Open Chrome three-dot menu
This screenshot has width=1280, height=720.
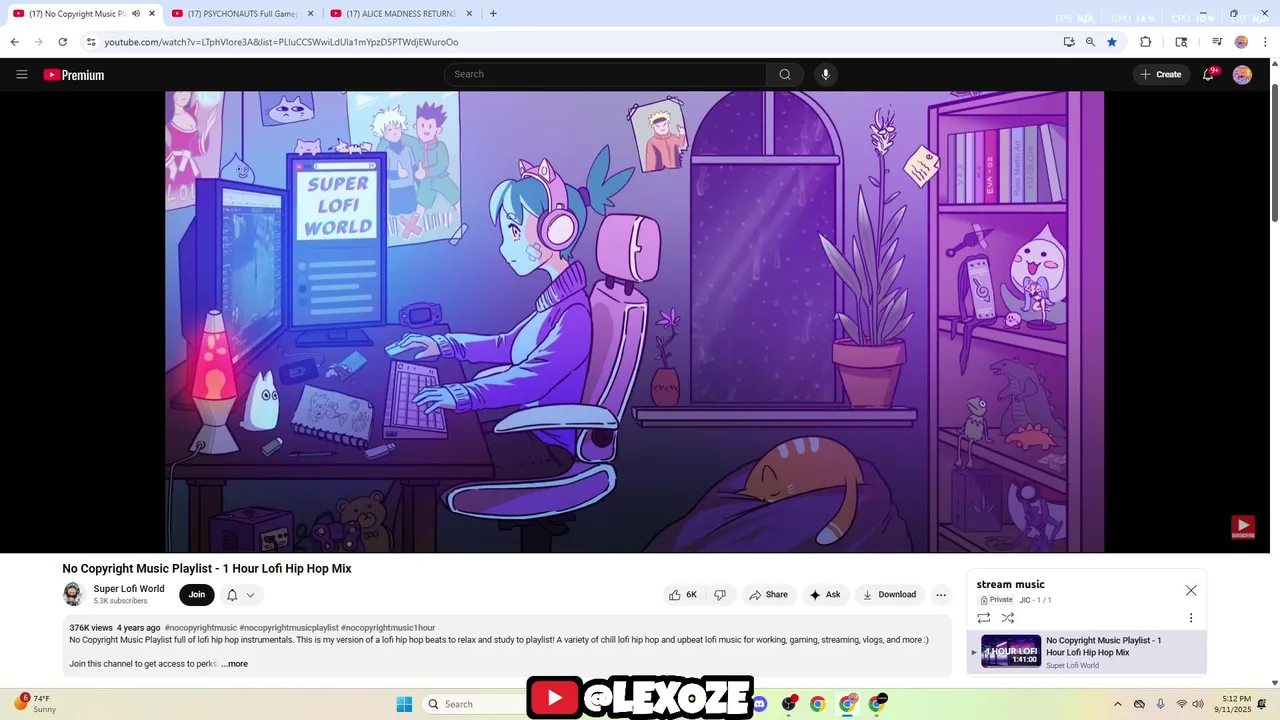1266,42
